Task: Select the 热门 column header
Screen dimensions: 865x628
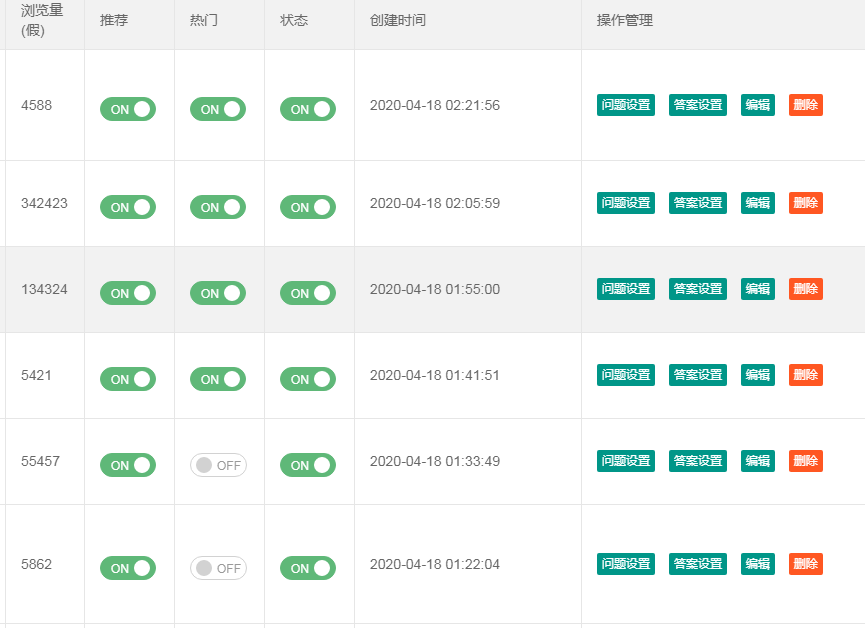Action: click(x=204, y=20)
